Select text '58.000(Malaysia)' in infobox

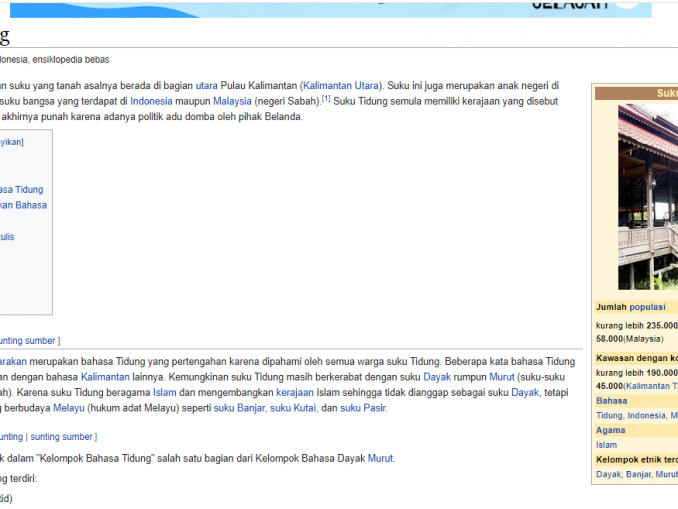[x=630, y=339]
